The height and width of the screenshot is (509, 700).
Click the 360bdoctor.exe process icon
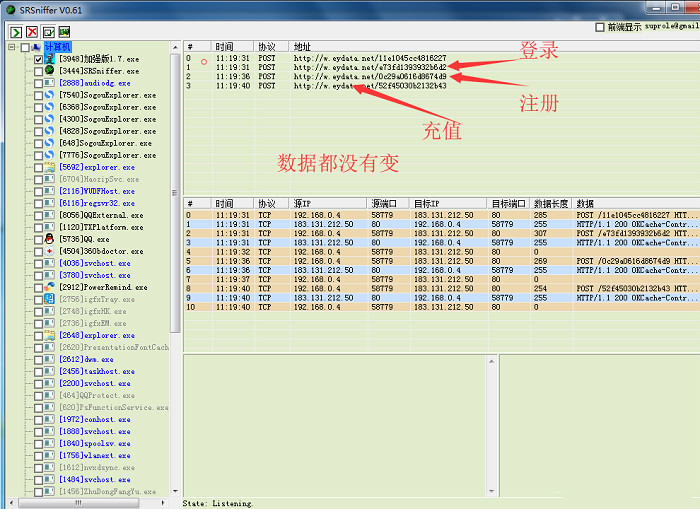pos(49,252)
